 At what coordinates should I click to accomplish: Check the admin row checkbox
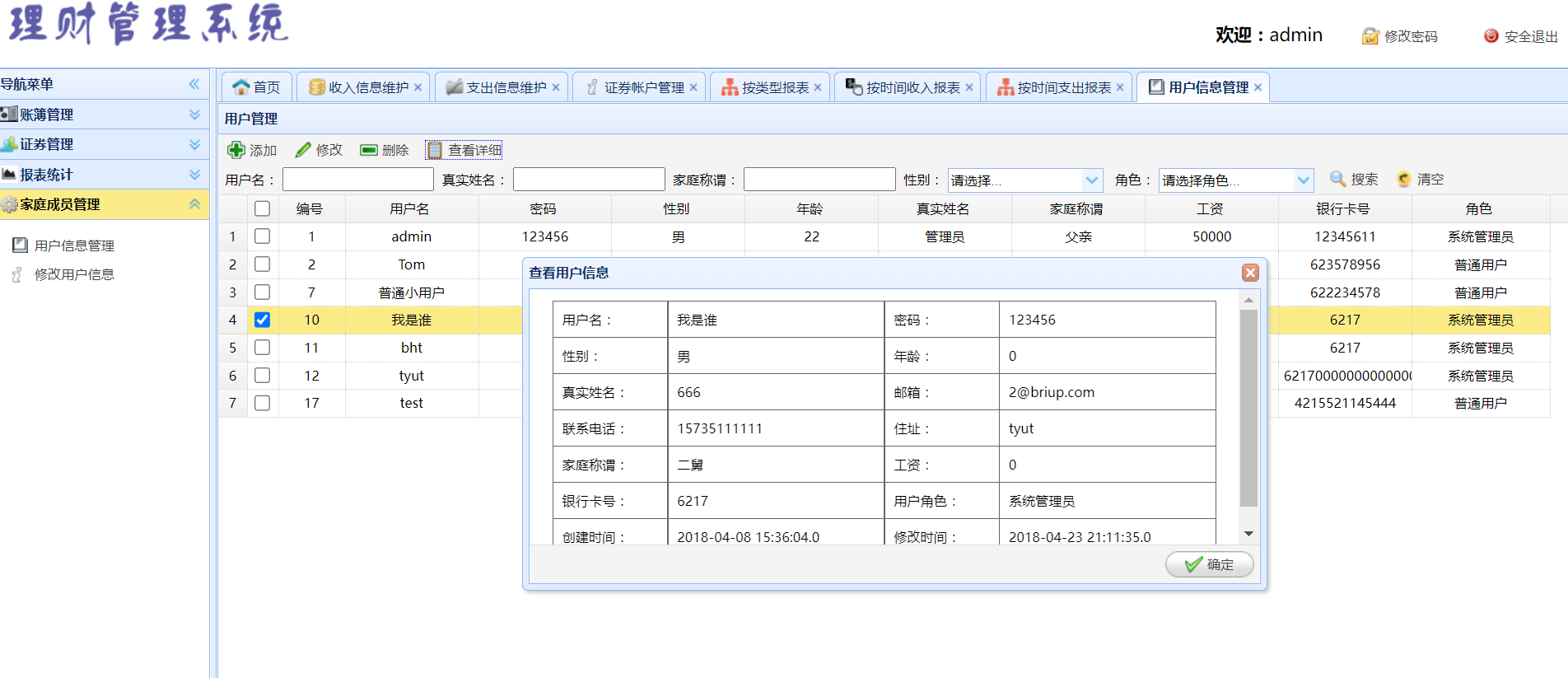(x=262, y=236)
